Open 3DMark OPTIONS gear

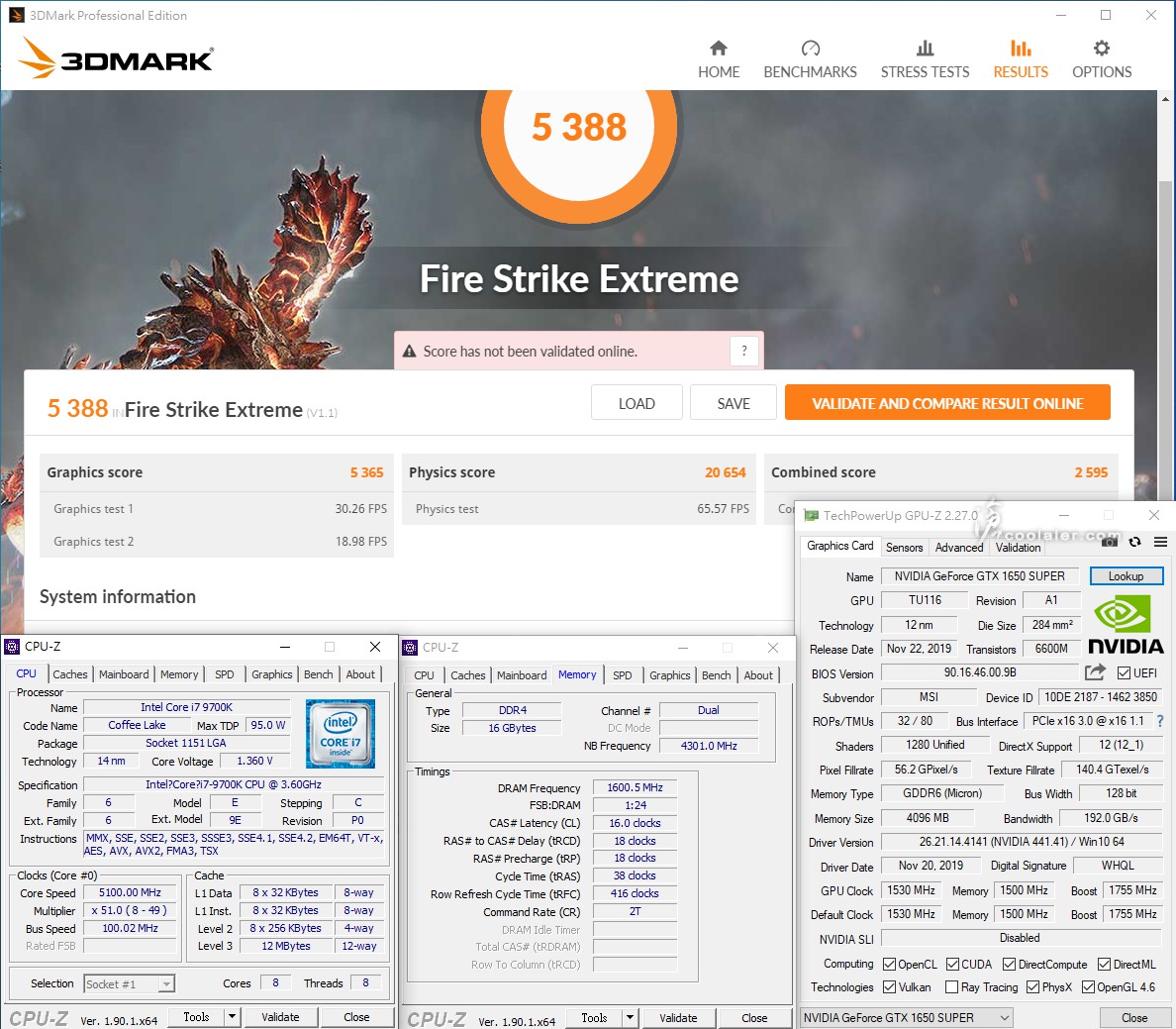point(1102,59)
